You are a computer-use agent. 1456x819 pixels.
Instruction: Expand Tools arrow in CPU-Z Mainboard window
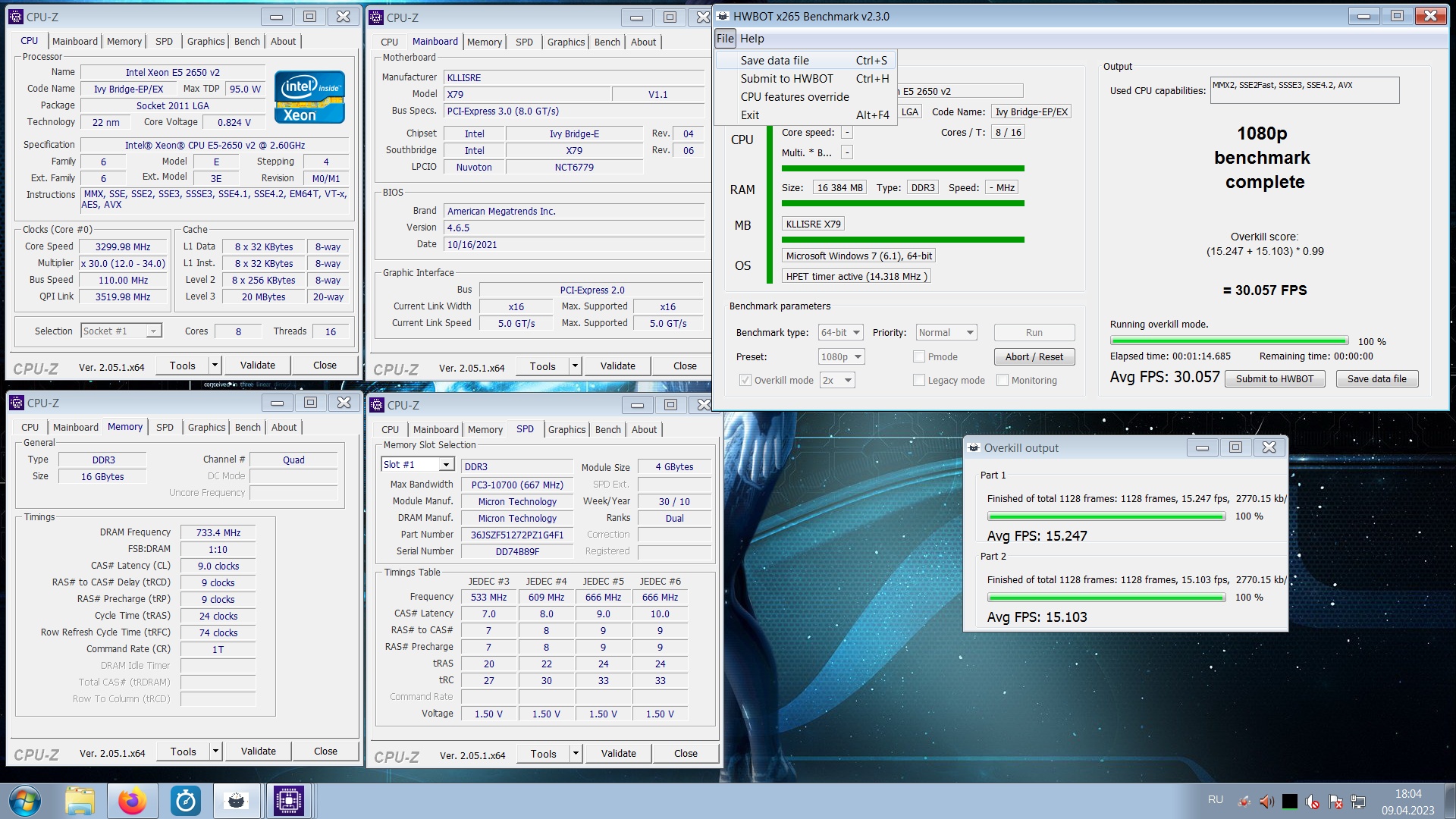[575, 366]
